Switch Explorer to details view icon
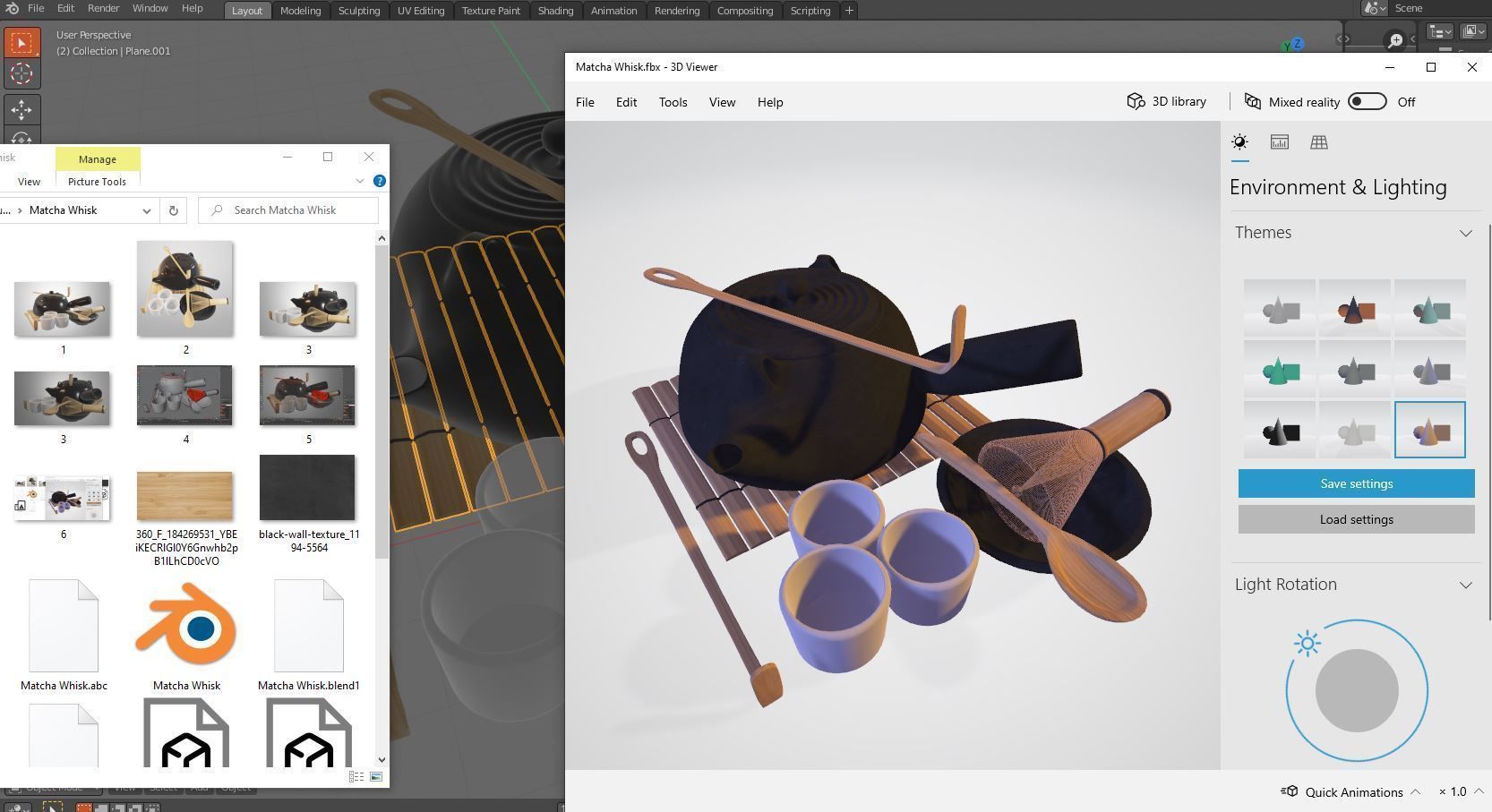Screen dimensions: 1492x812 point(356,776)
